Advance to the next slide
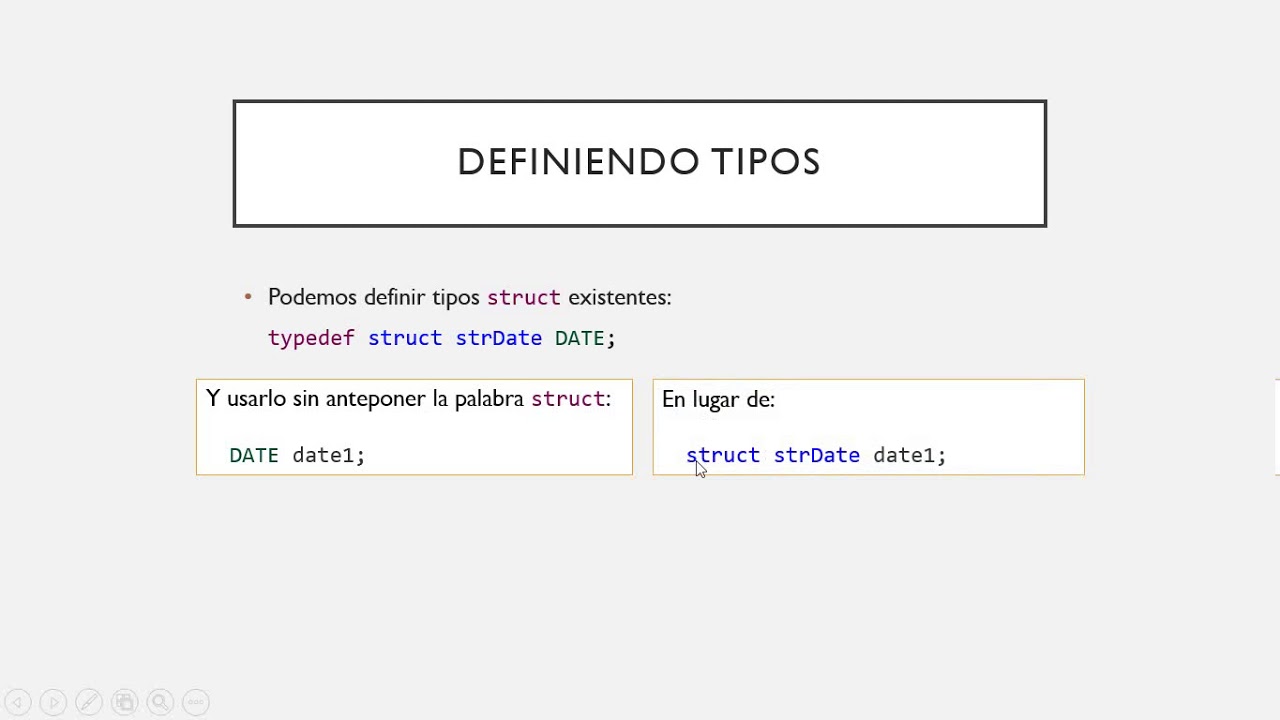This screenshot has height=720, width=1280. 54,702
